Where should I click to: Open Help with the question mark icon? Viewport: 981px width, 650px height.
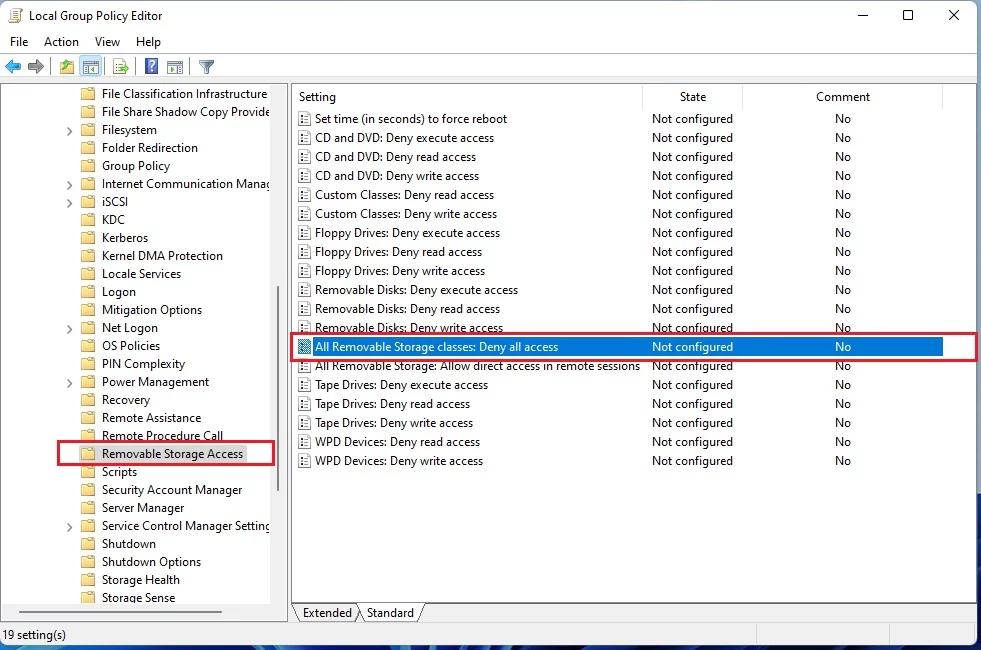151,66
